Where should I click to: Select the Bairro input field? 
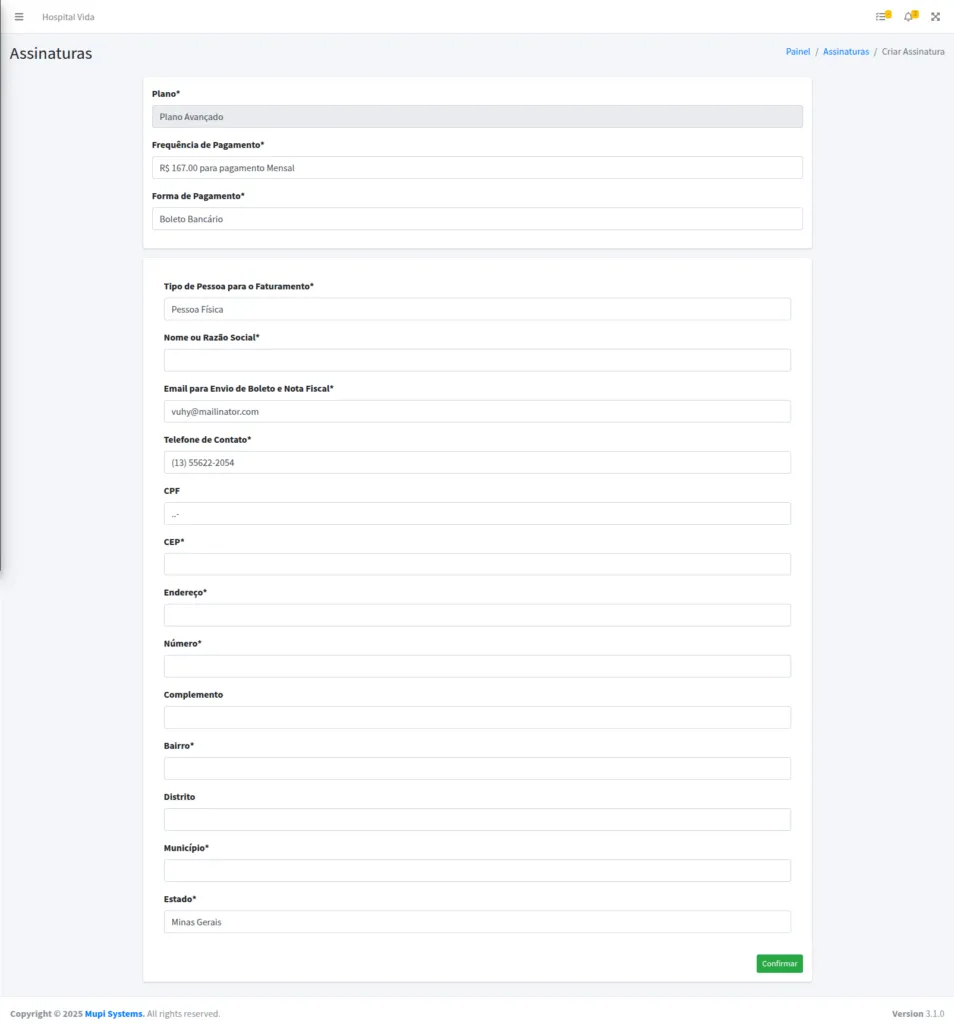coord(477,769)
